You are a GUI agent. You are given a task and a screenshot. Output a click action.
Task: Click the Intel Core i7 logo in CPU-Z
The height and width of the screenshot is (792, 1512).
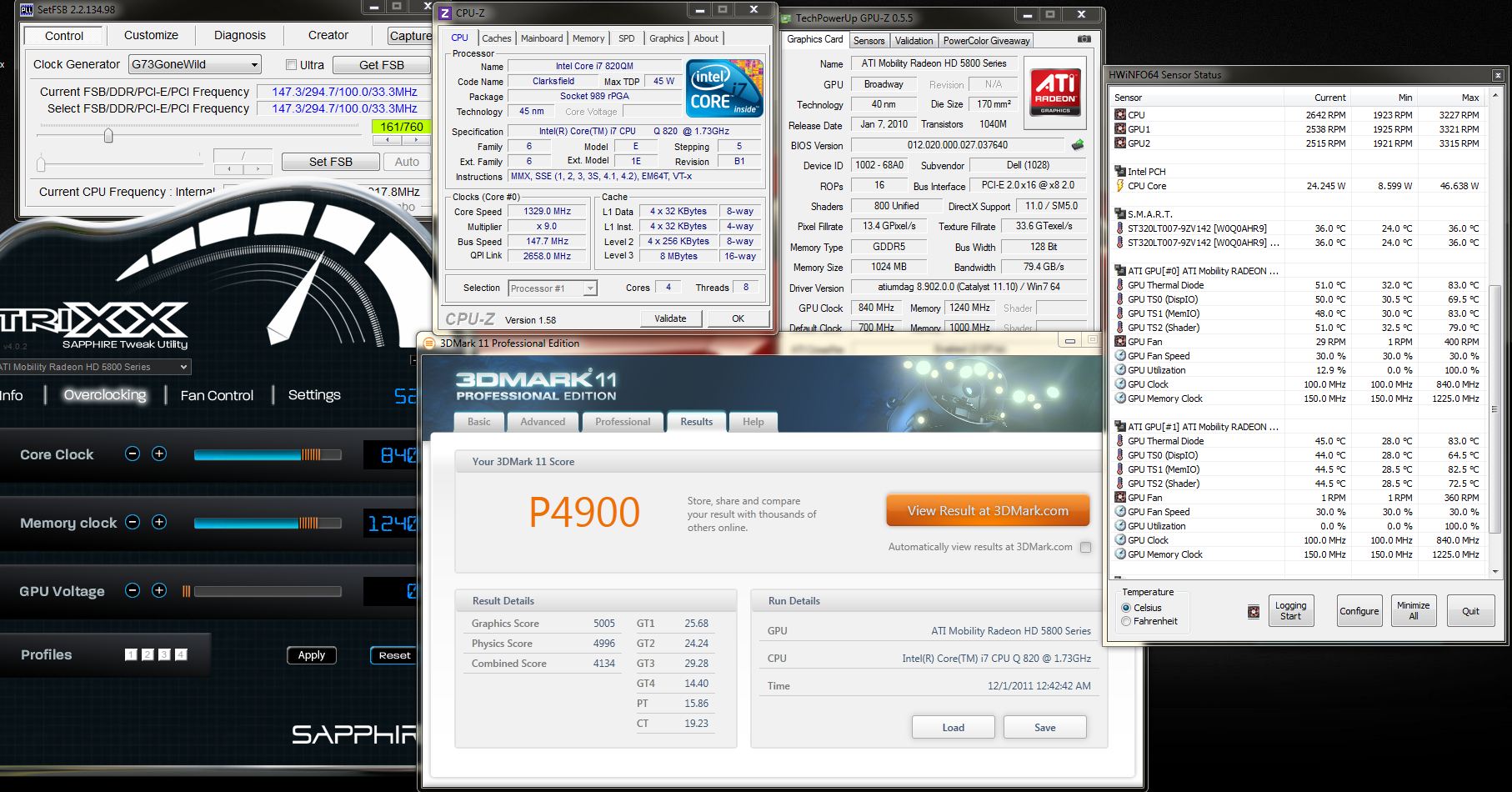(x=724, y=88)
